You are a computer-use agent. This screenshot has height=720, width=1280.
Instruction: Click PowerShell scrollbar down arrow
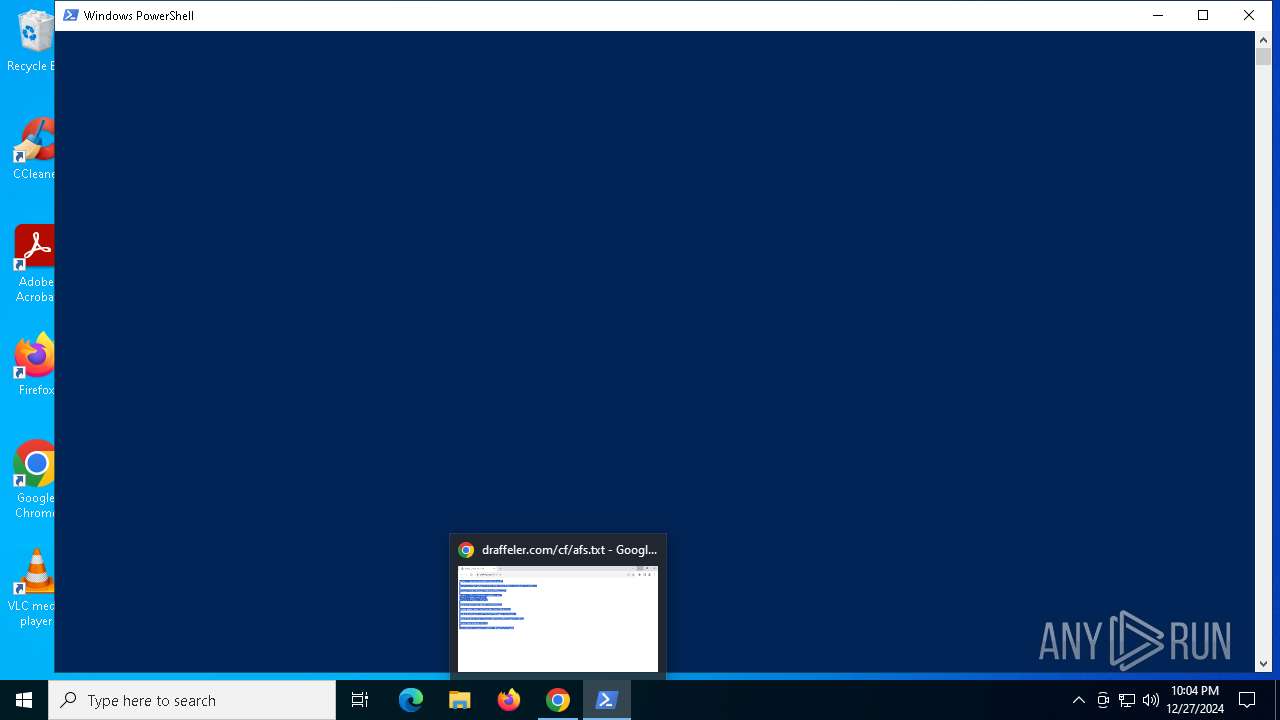1263,663
